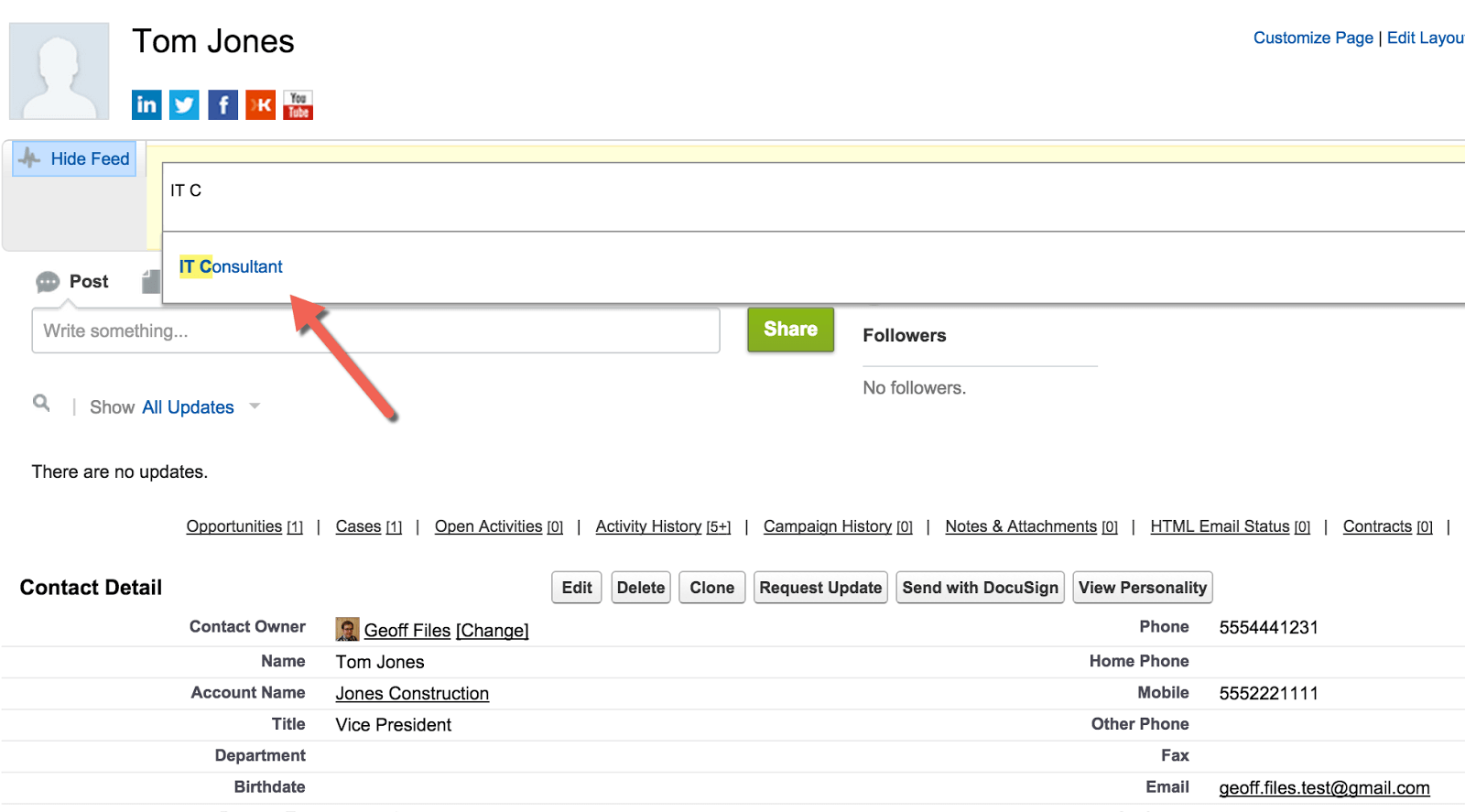Open the YouTube icon
Screen dimensions: 1465x812
click(298, 105)
